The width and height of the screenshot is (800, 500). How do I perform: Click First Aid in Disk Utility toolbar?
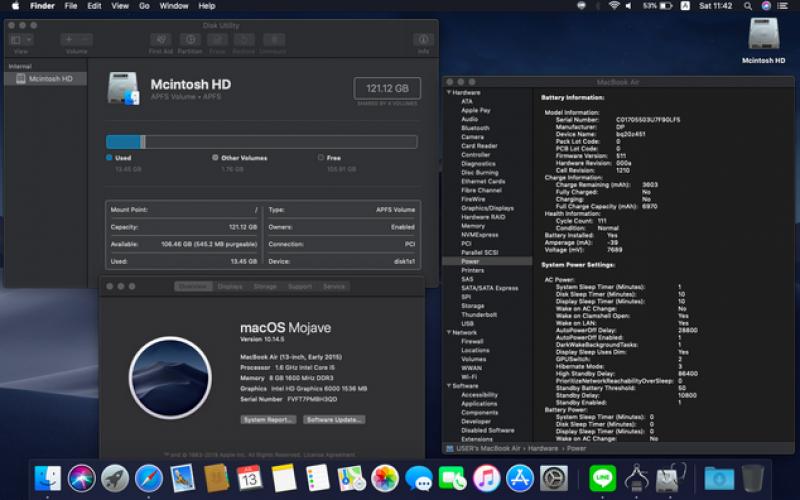tap(161, 40)
